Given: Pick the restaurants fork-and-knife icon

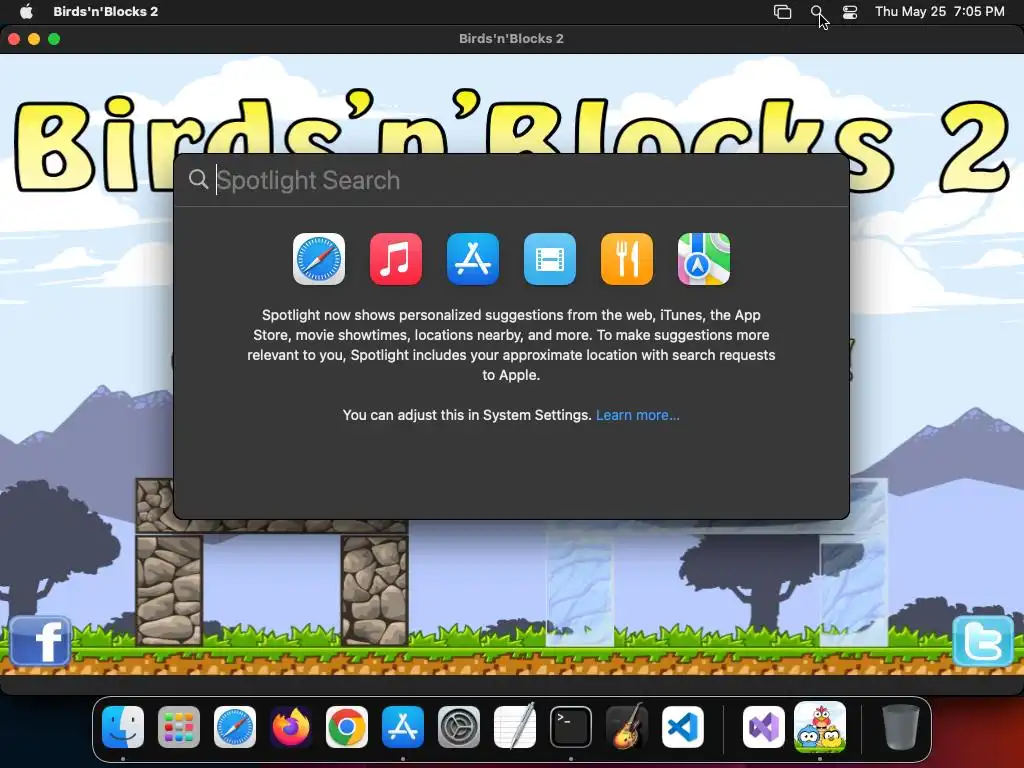Looking at the screenshot, I should 627,259.
